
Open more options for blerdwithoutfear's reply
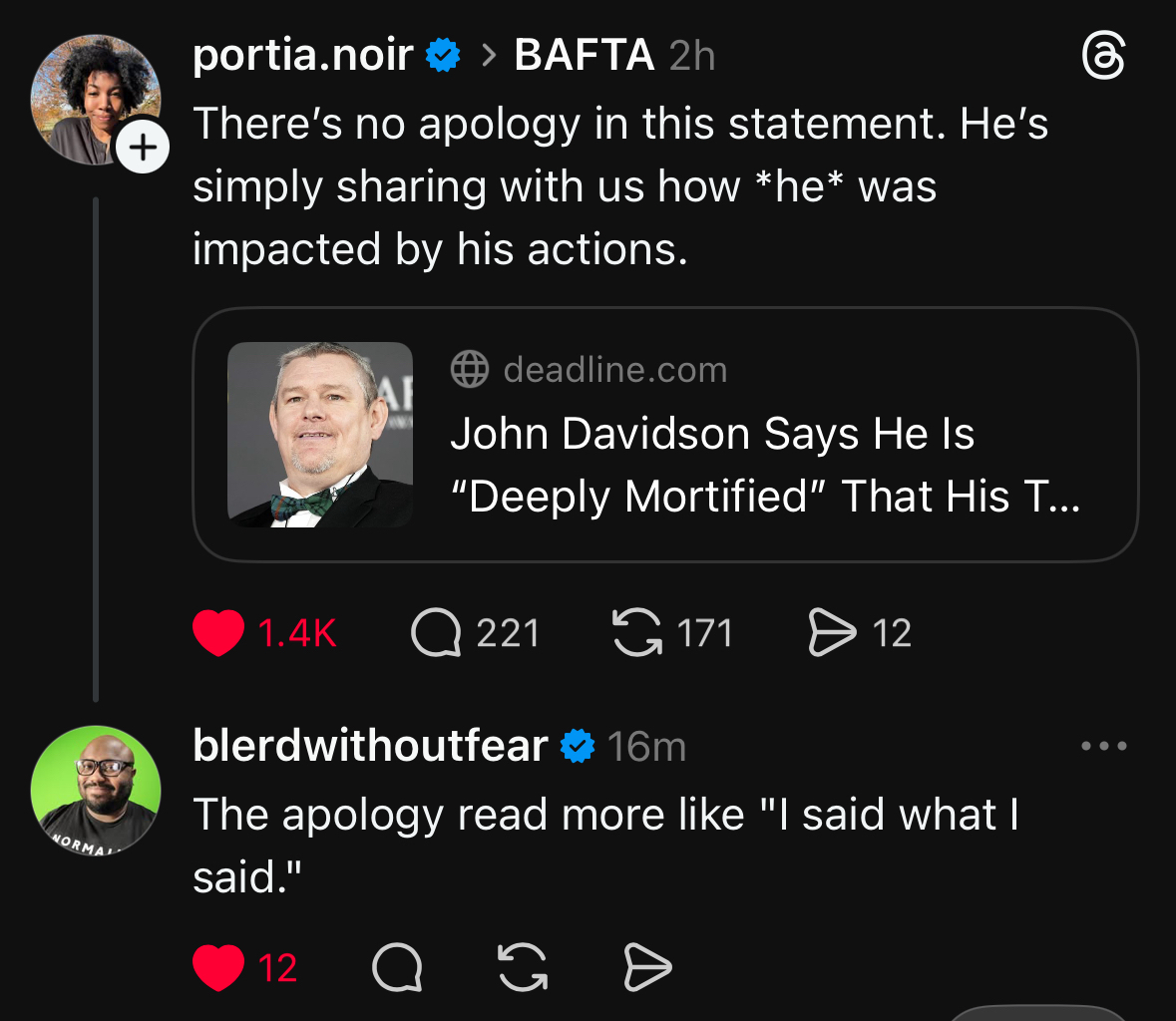coord(1104,746)
